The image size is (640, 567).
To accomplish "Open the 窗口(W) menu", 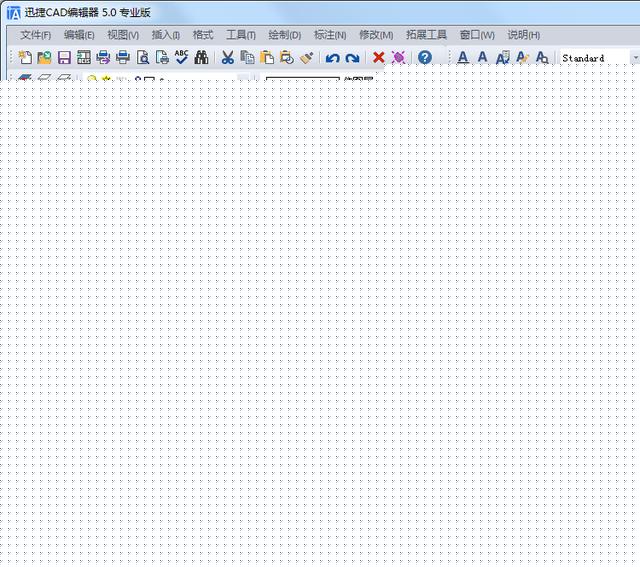I will pos(477,35).
